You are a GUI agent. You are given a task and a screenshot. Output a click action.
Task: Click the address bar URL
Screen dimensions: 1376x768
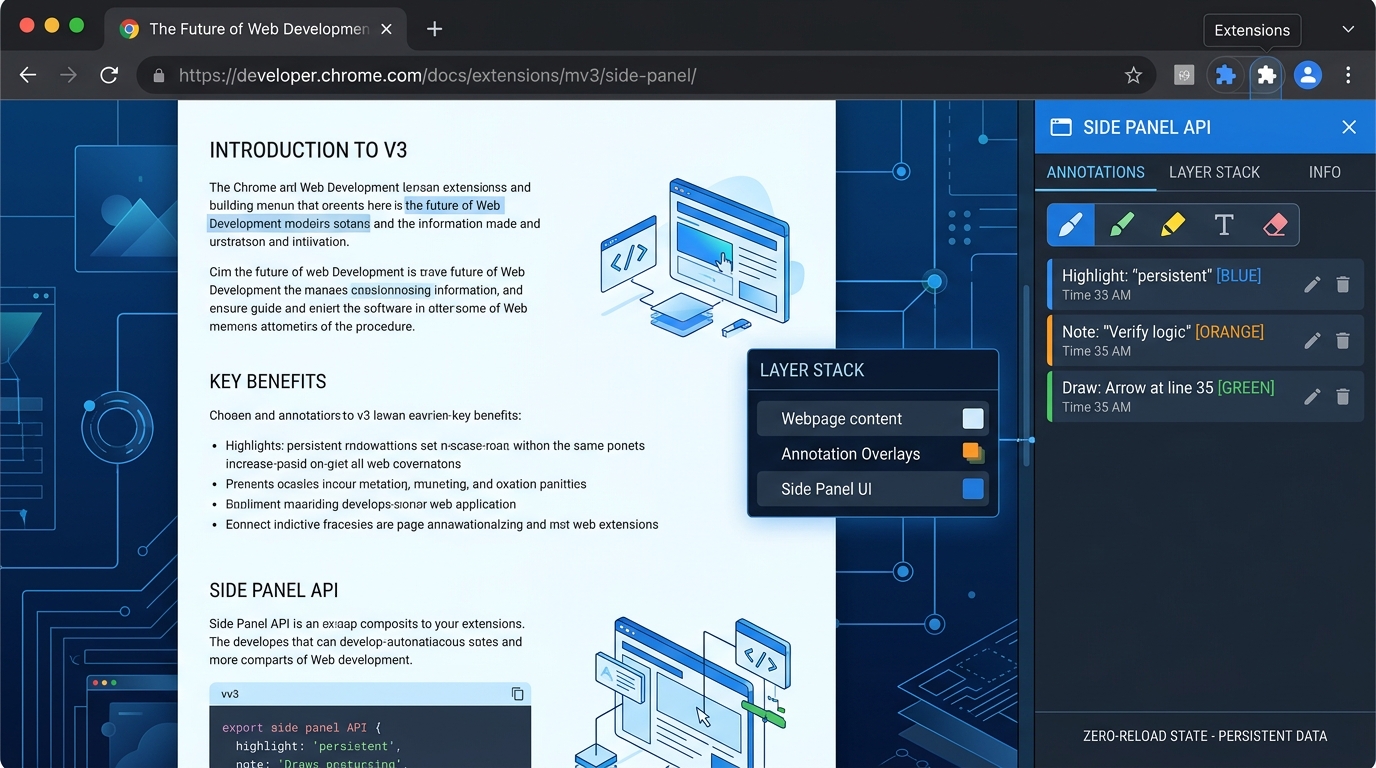coord(437,75)
